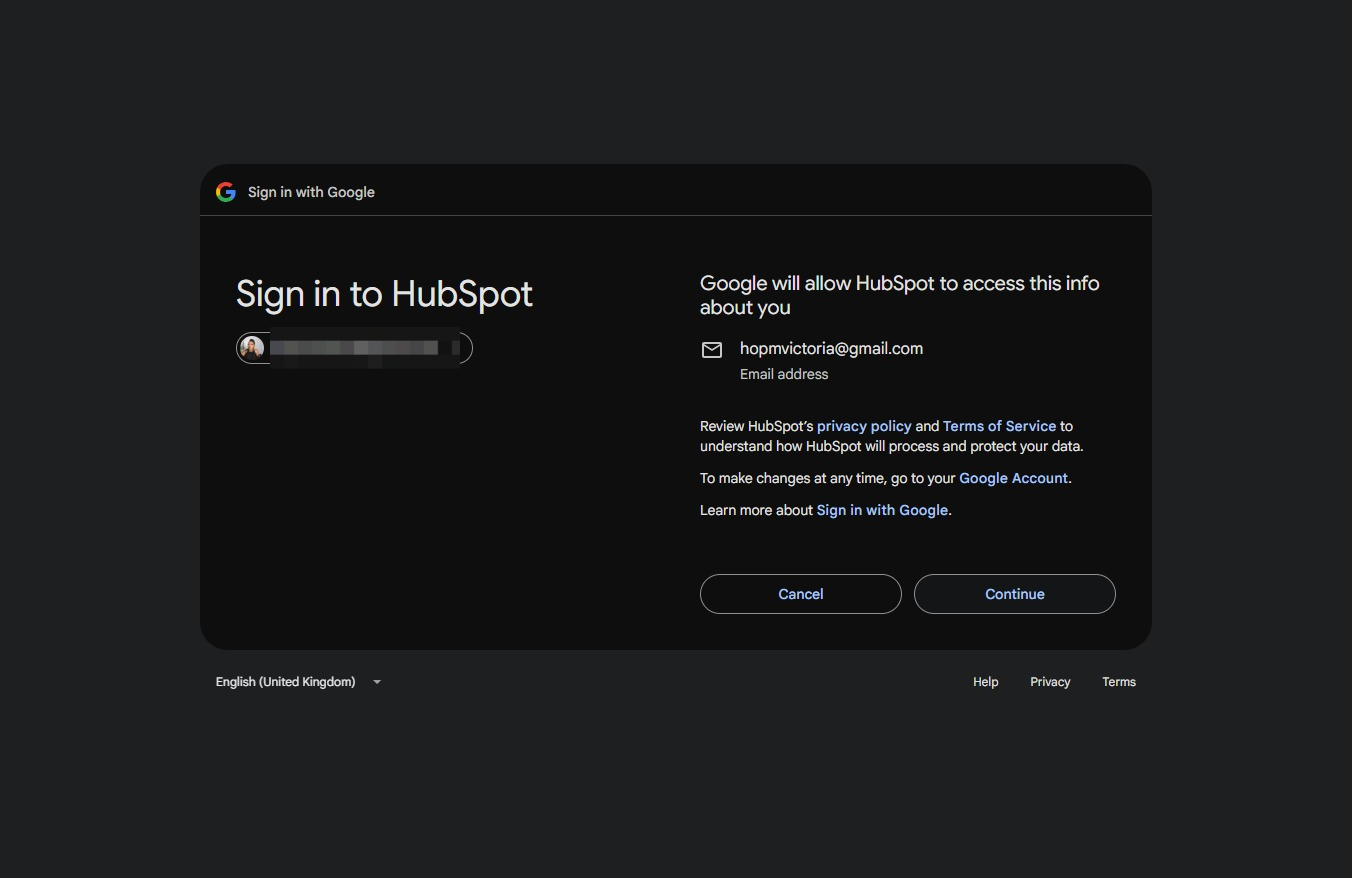1352x878 pixels.
Task: Click the account profile avatar
Action: [252, 348]
